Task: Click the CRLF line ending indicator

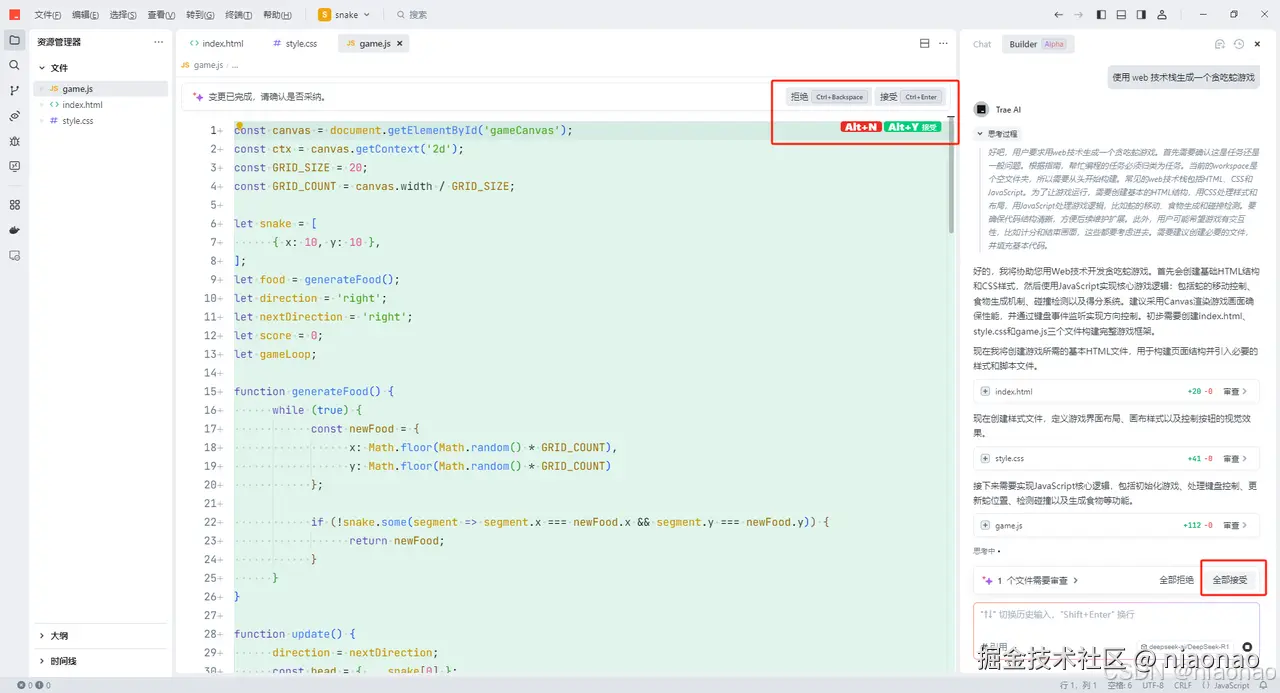Action: (1183, 685)
